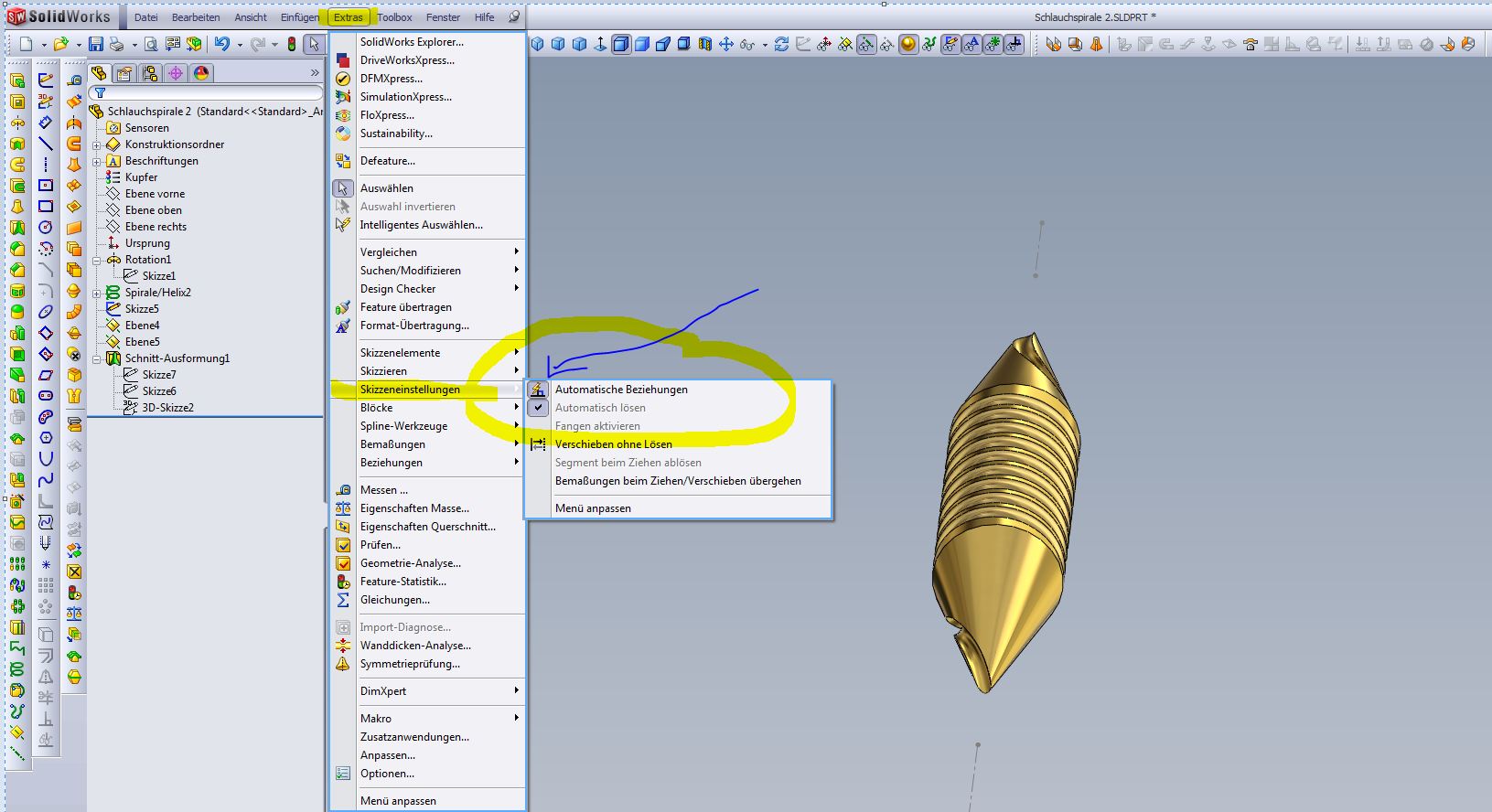The image size is (1492, 812).
Task: Toggle Shaded With Edges display mode
Action: [621, 44]
